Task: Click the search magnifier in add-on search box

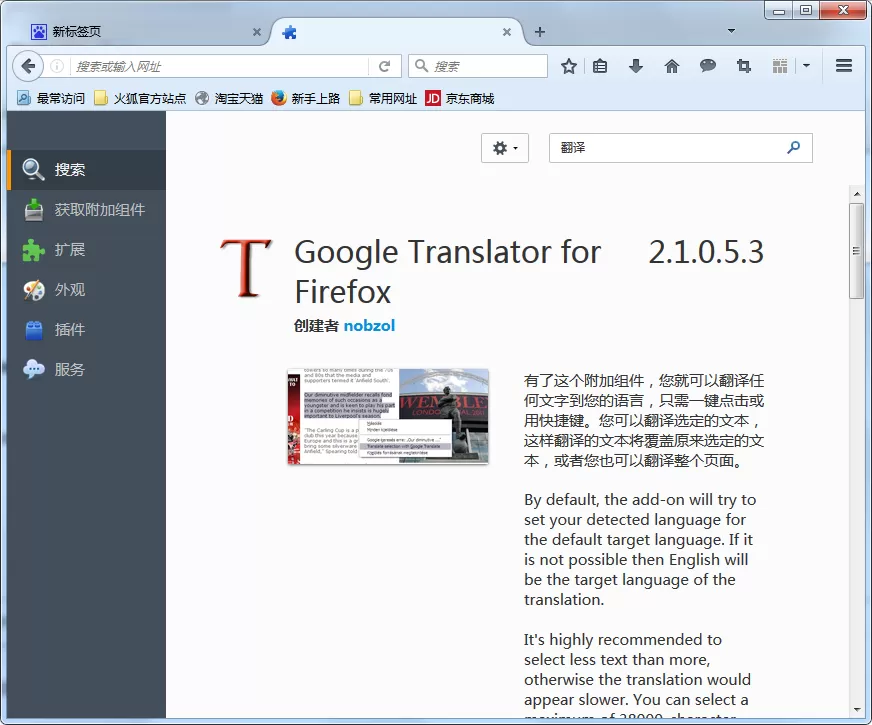Action: (794, 147)
